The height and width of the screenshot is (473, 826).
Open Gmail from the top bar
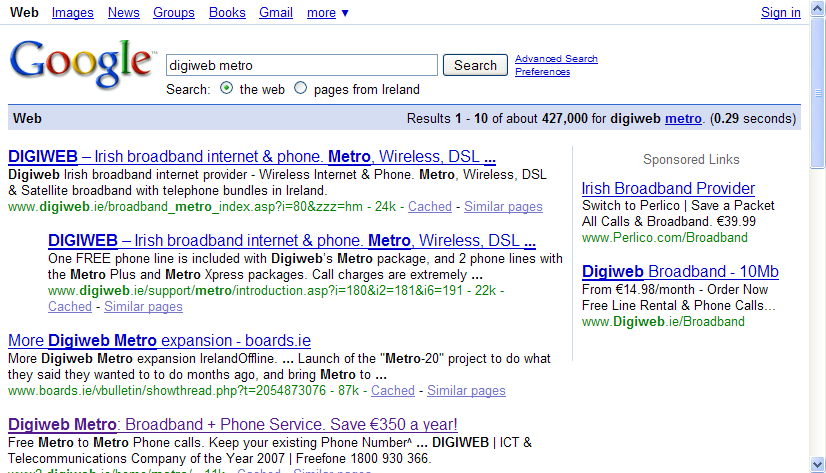coord(276,12)
